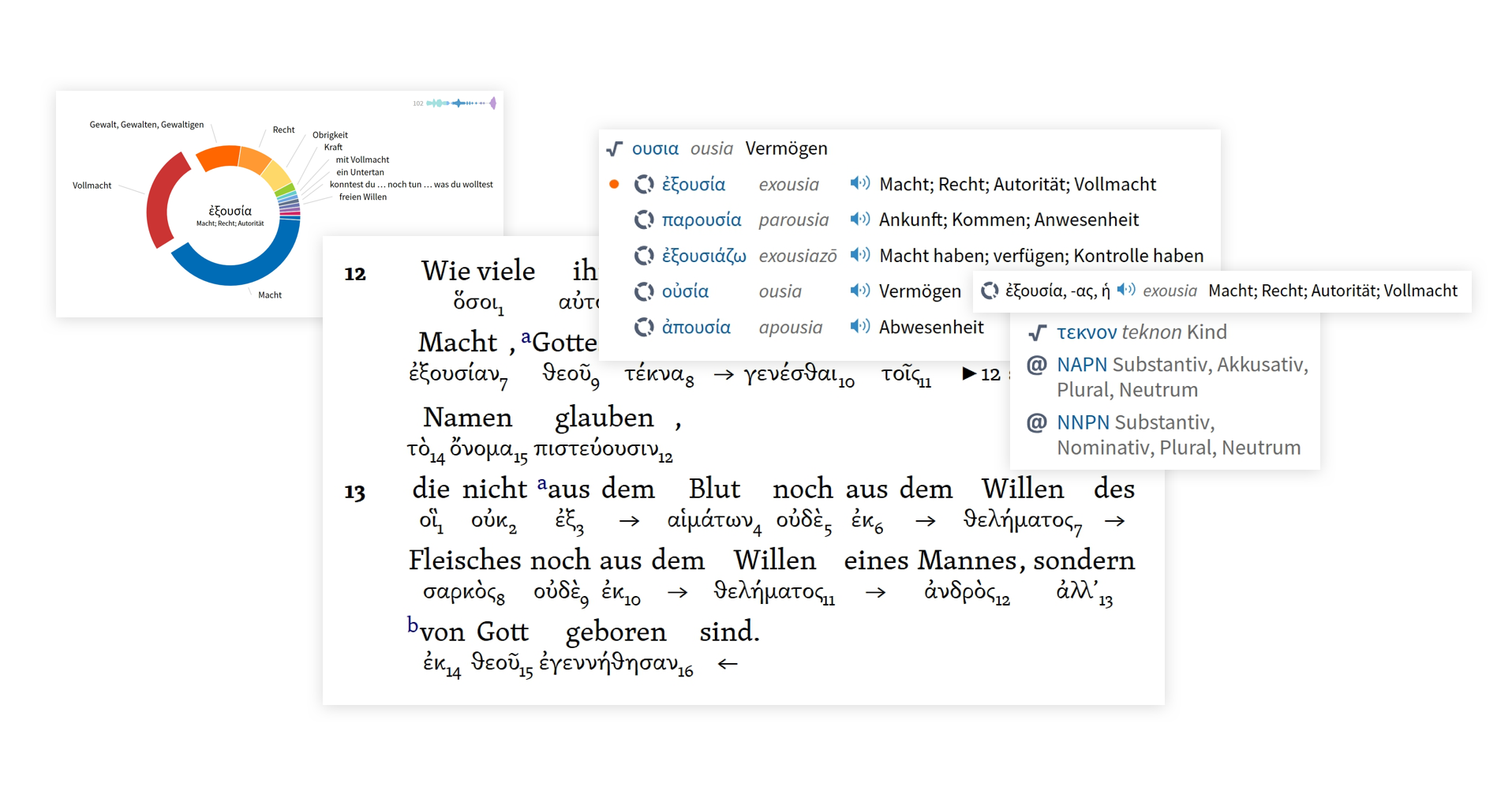Open the ἀπουσία lemma link
Viewport: 1512px width, 810px height.
coord(696,327)
